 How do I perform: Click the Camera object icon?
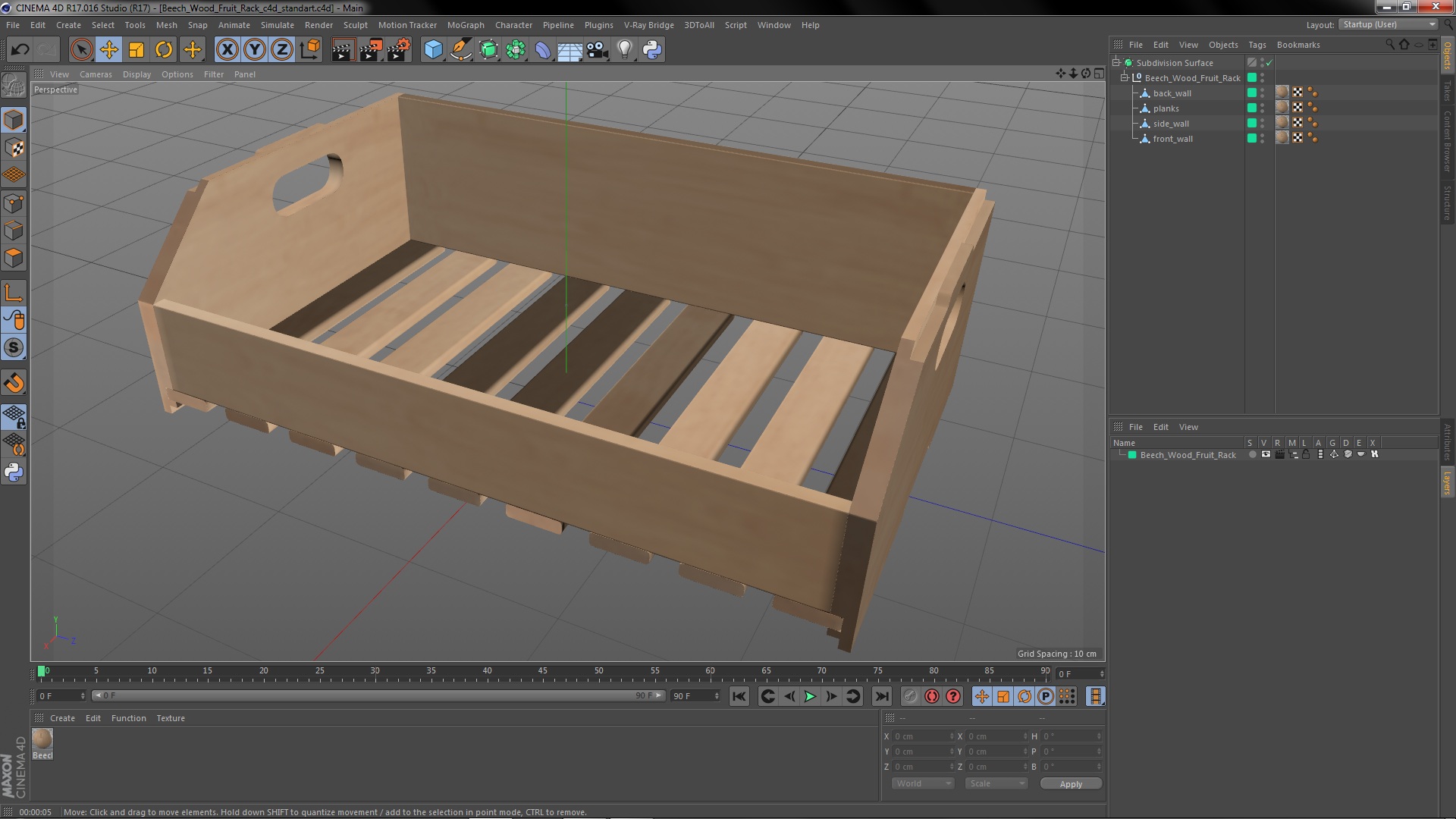598,50
